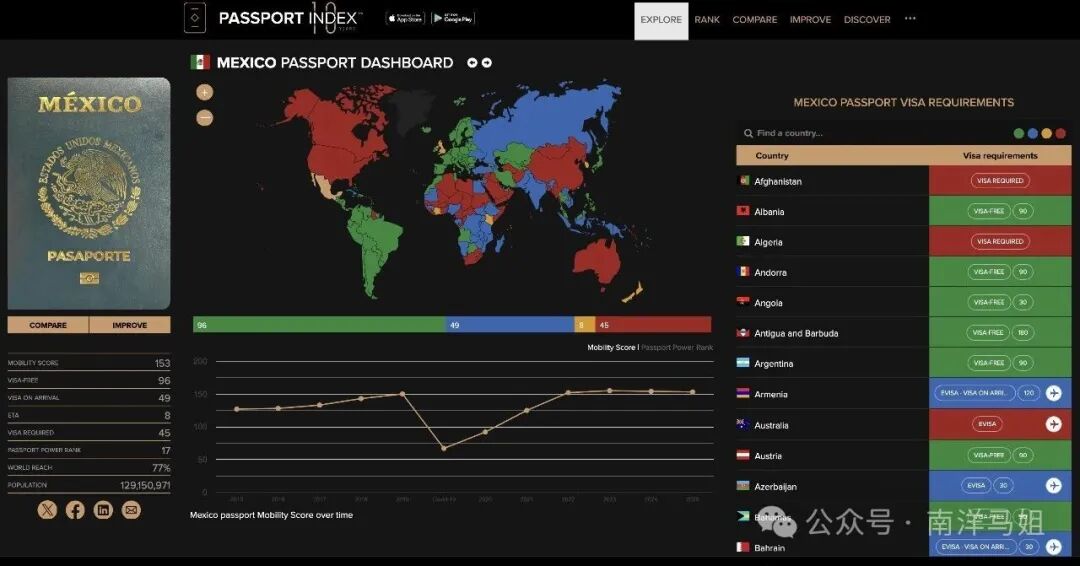Click Albania VISA-FREE badge
The image size is (1080, 566).
coord(989,211)
